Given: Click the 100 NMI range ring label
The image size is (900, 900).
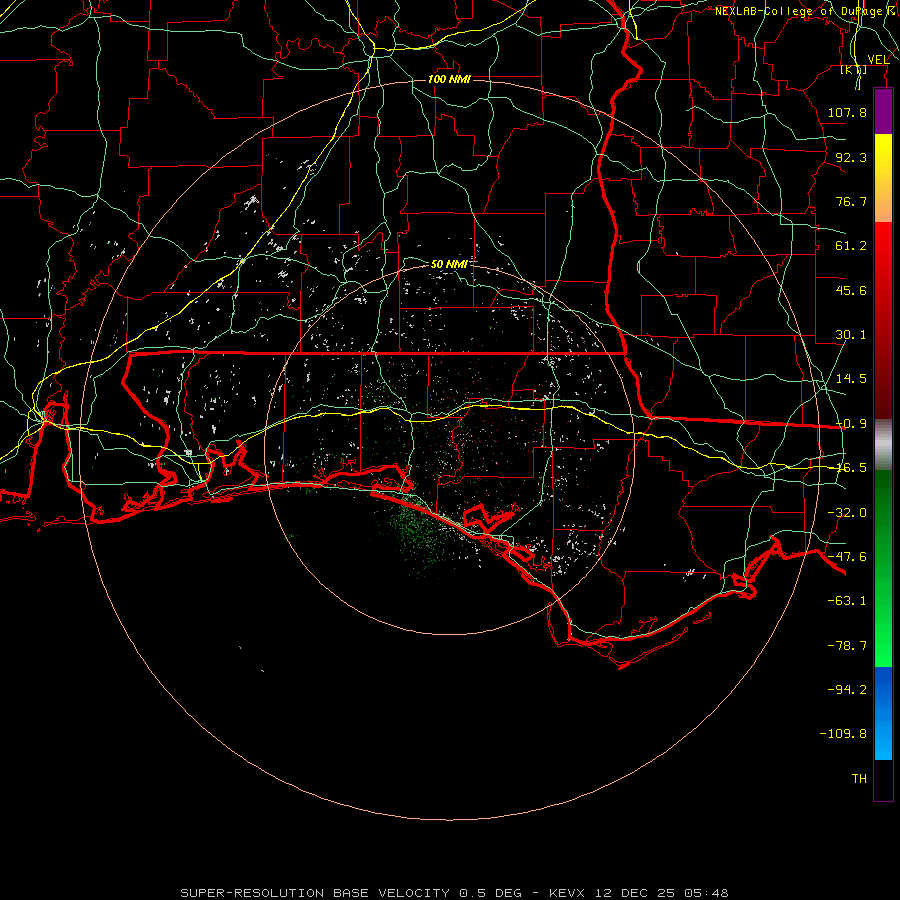Looking at the screenshot, I should click(449, 79).
